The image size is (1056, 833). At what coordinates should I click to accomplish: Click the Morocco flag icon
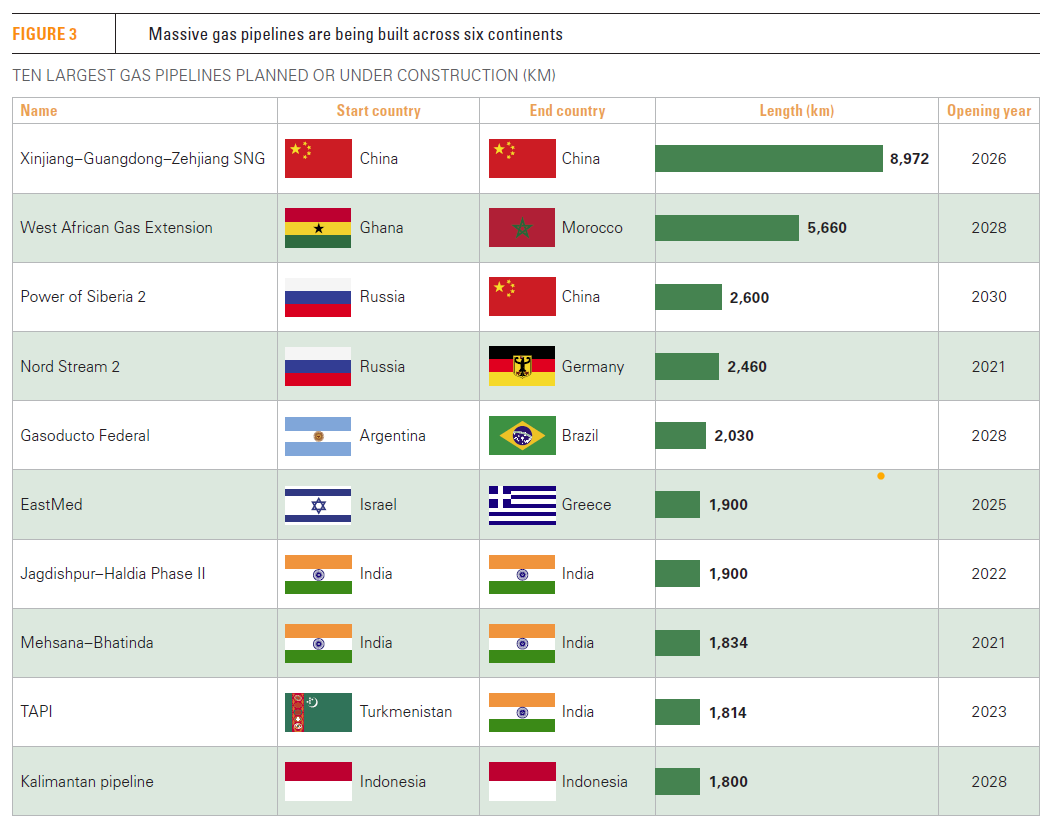point(522,228)
